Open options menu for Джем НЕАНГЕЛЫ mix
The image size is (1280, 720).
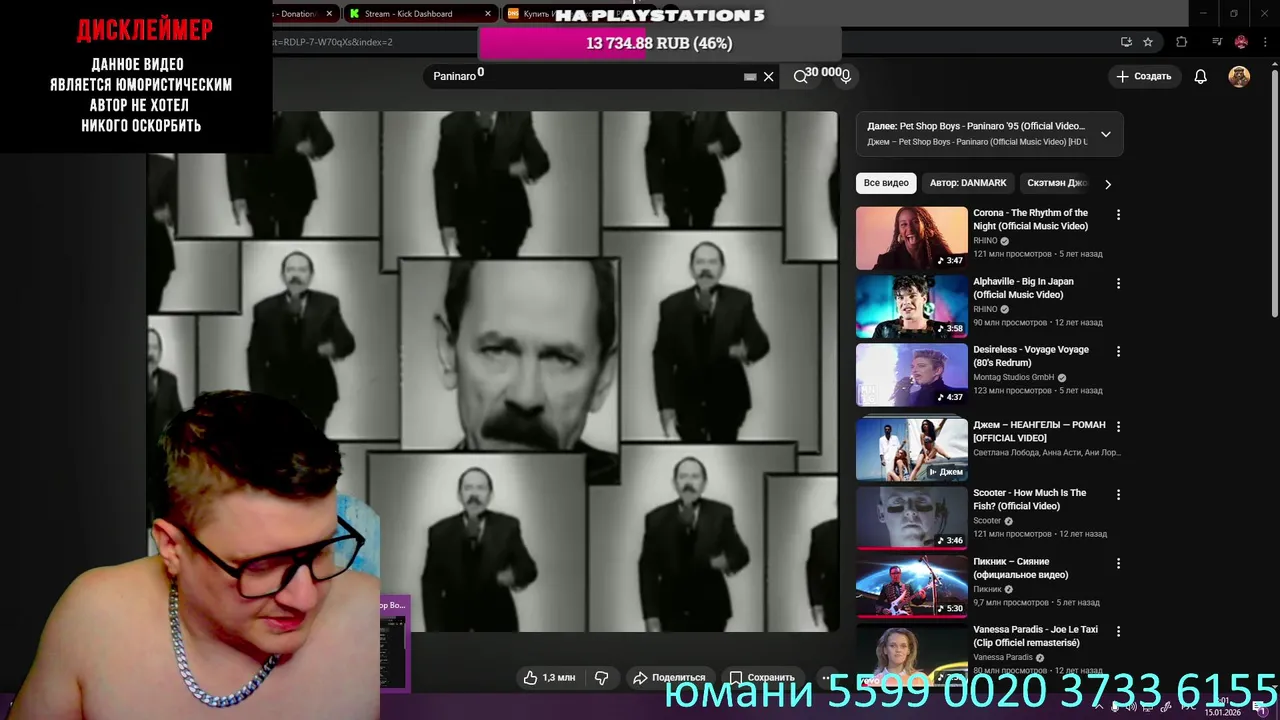(1118, 427)
